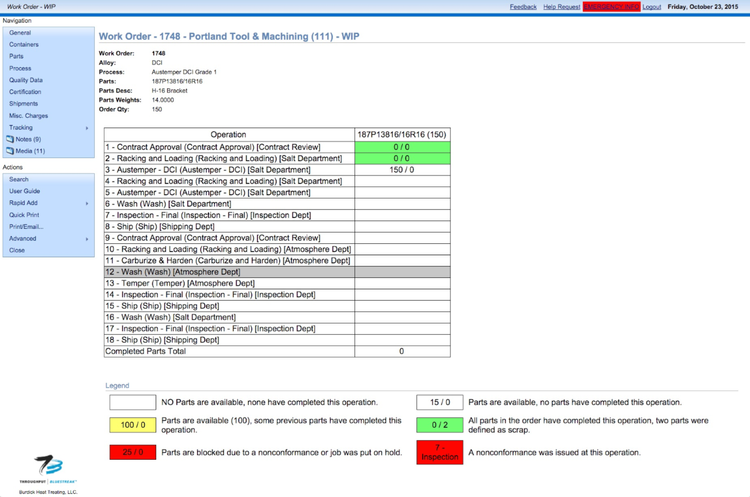Click green 0 / 2 legend swatch
The width and height of the screenshot is (750, 497).
click(440, 425)
